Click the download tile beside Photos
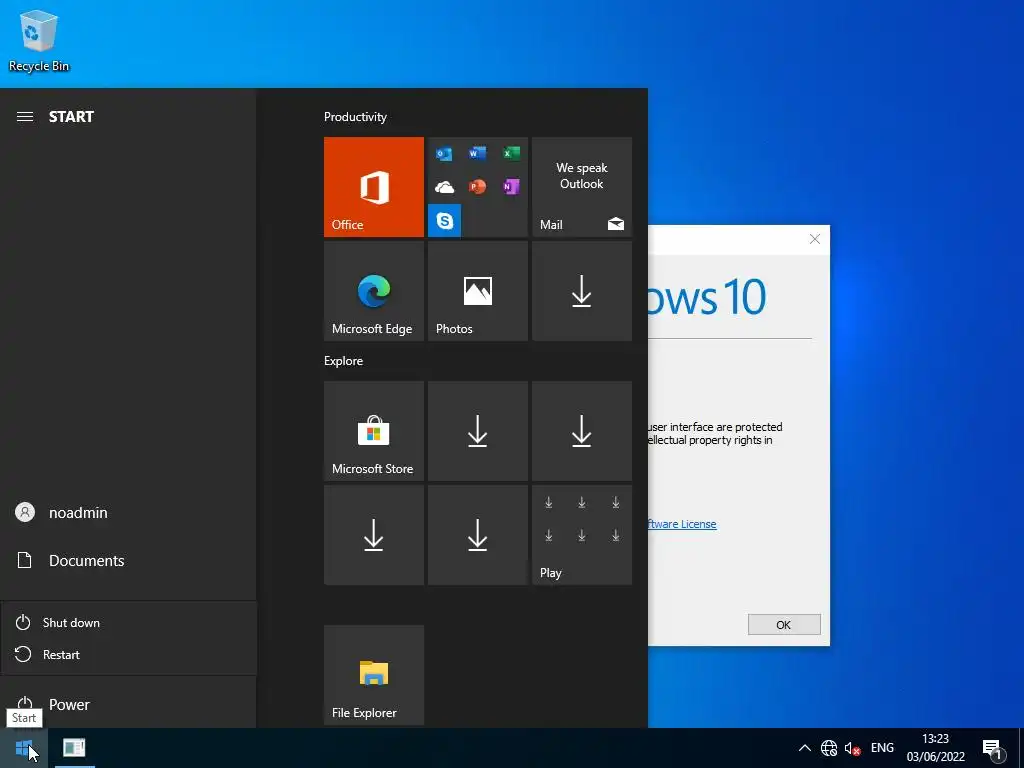 click(582, 291)
